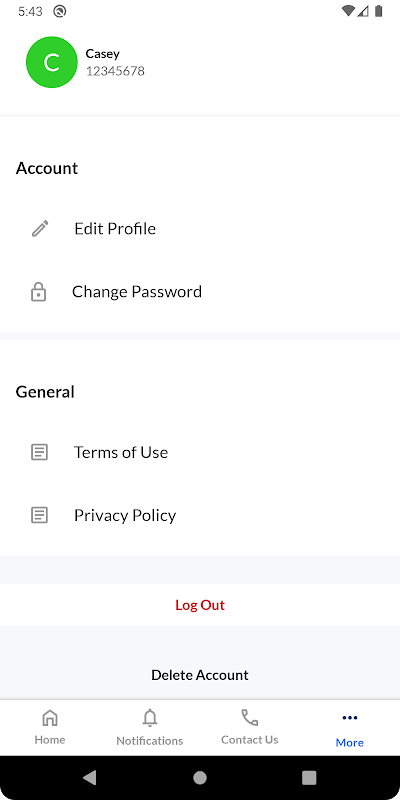Tap the Home house icon
The width and height of the screenshot is (400, 800).
point(49,718)
